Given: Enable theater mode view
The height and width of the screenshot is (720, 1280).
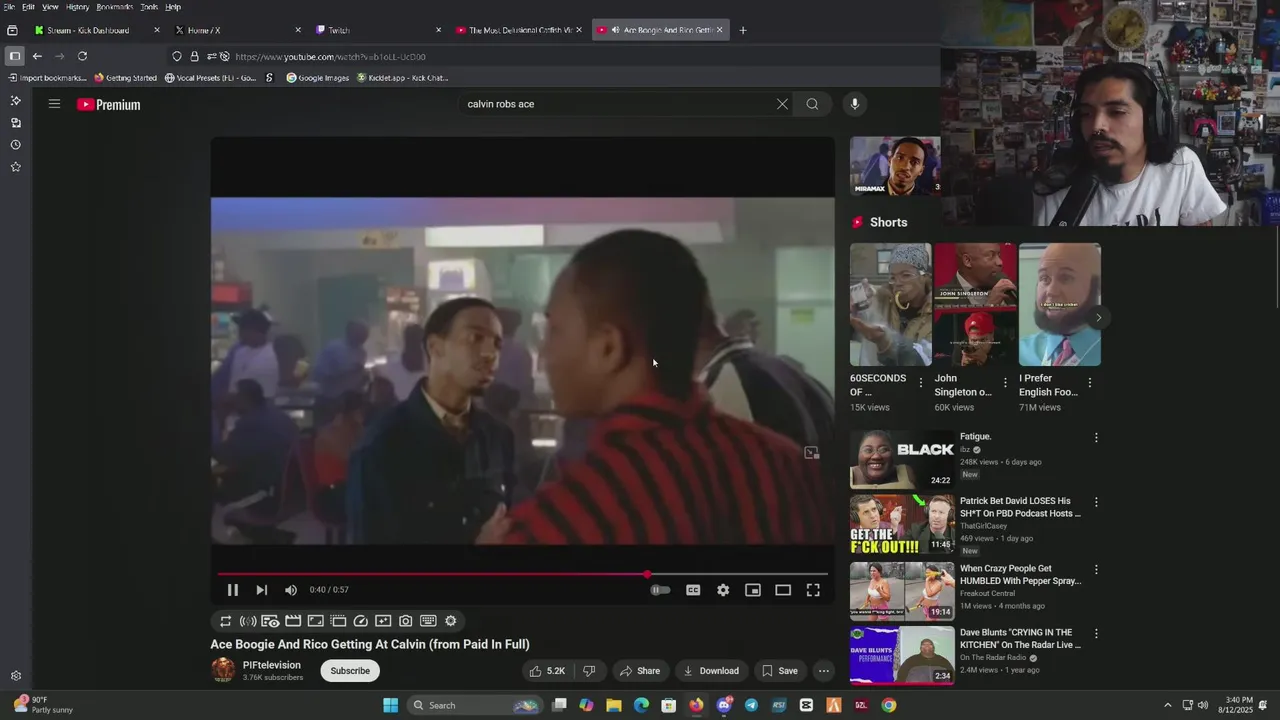Looking at the screenshot, I should tap(783, 590).
